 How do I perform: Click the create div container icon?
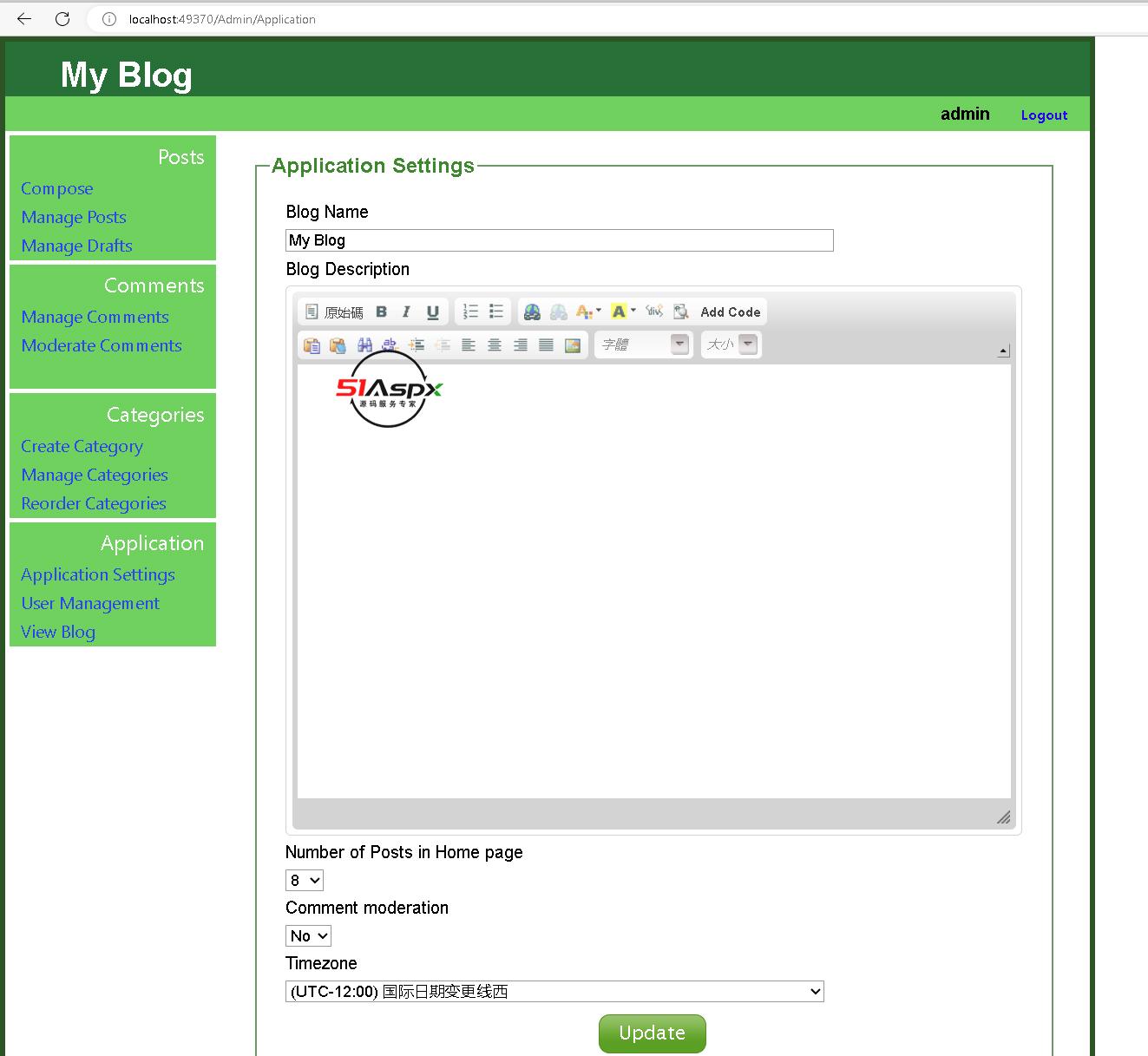[x=654, y=312]
